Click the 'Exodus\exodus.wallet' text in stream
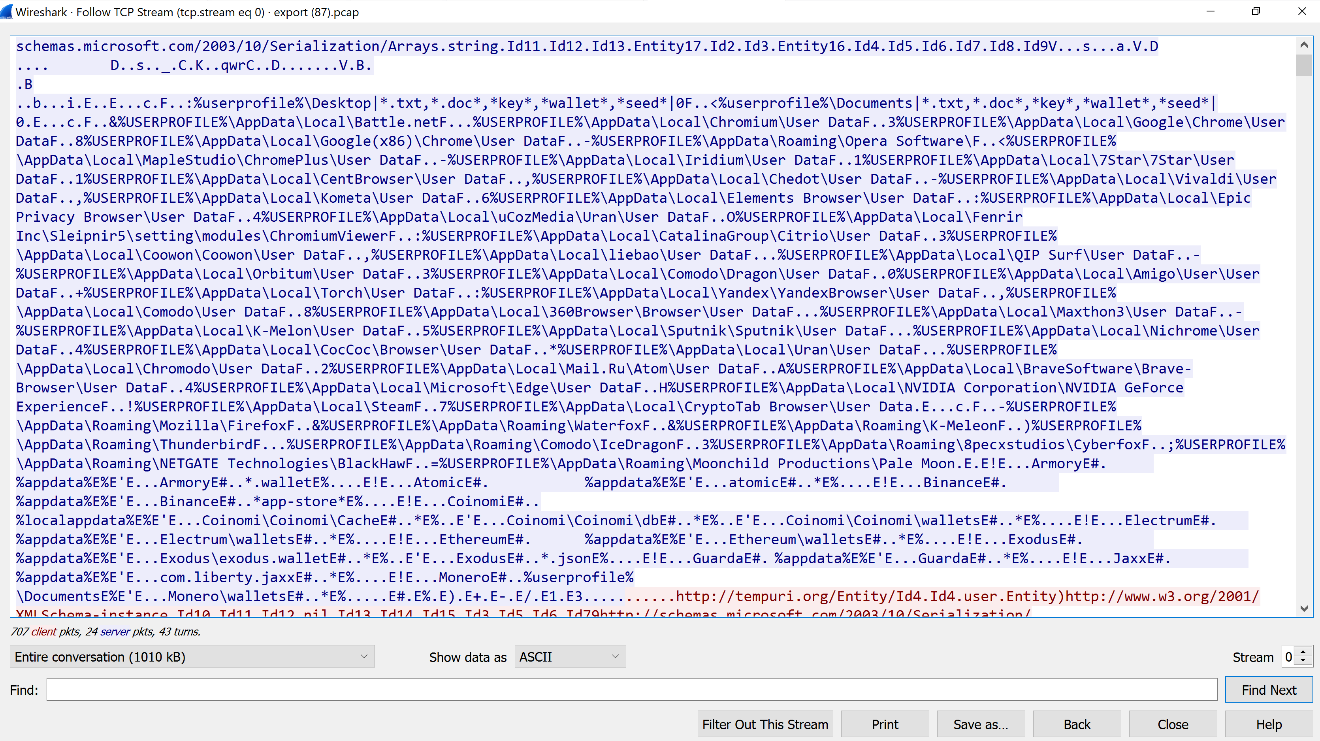The width and height of the screenshot is (1320, 741). (x=246, y=558)
